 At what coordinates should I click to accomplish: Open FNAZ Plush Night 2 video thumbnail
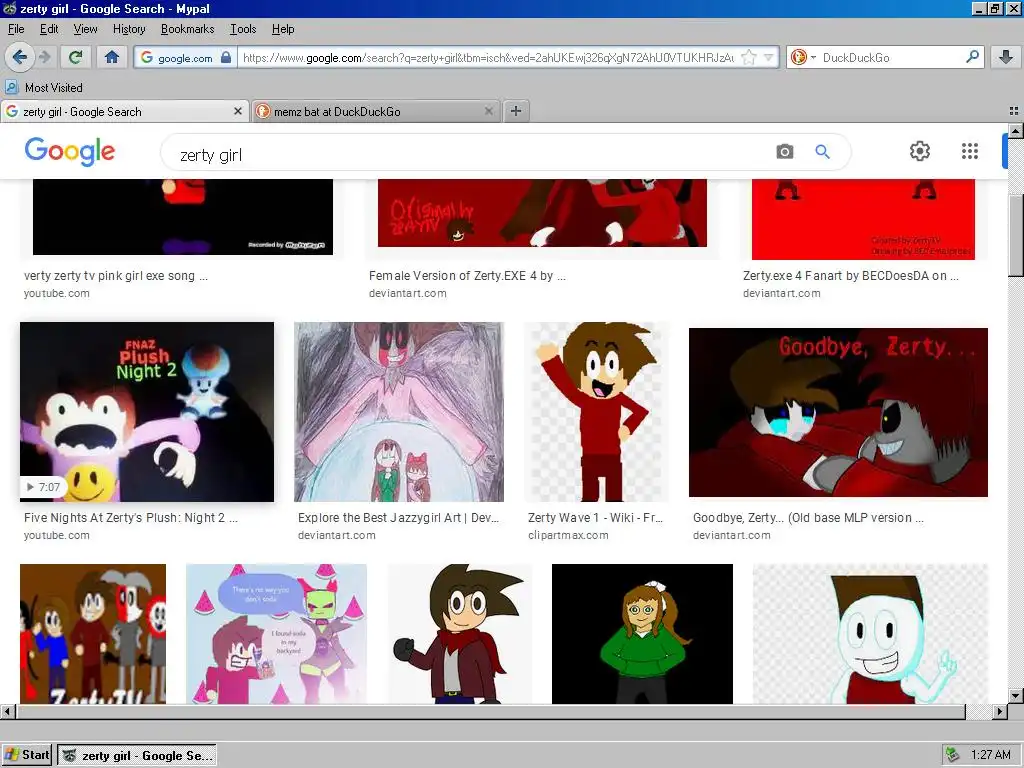[x=147, y=412]
